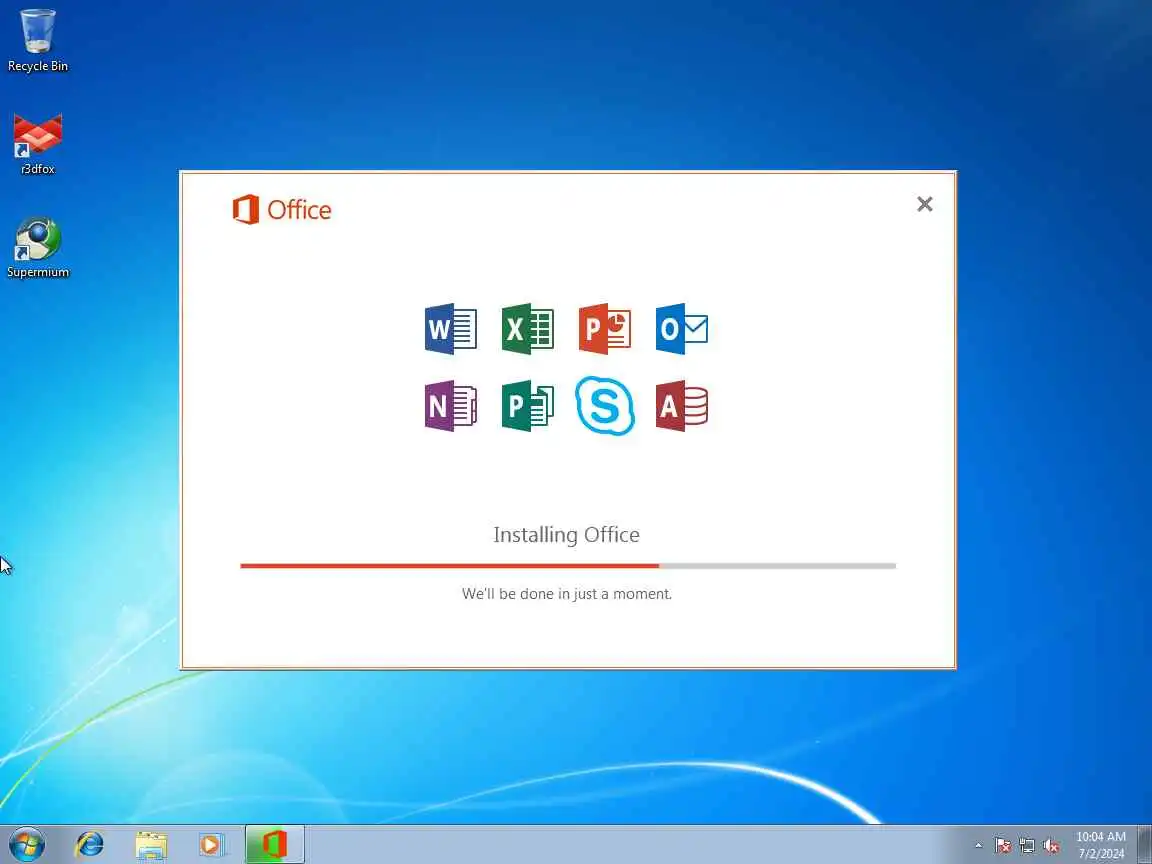1152x864 pixels.
Task: Click the Access icon in the installer
Action: (682, 406)
